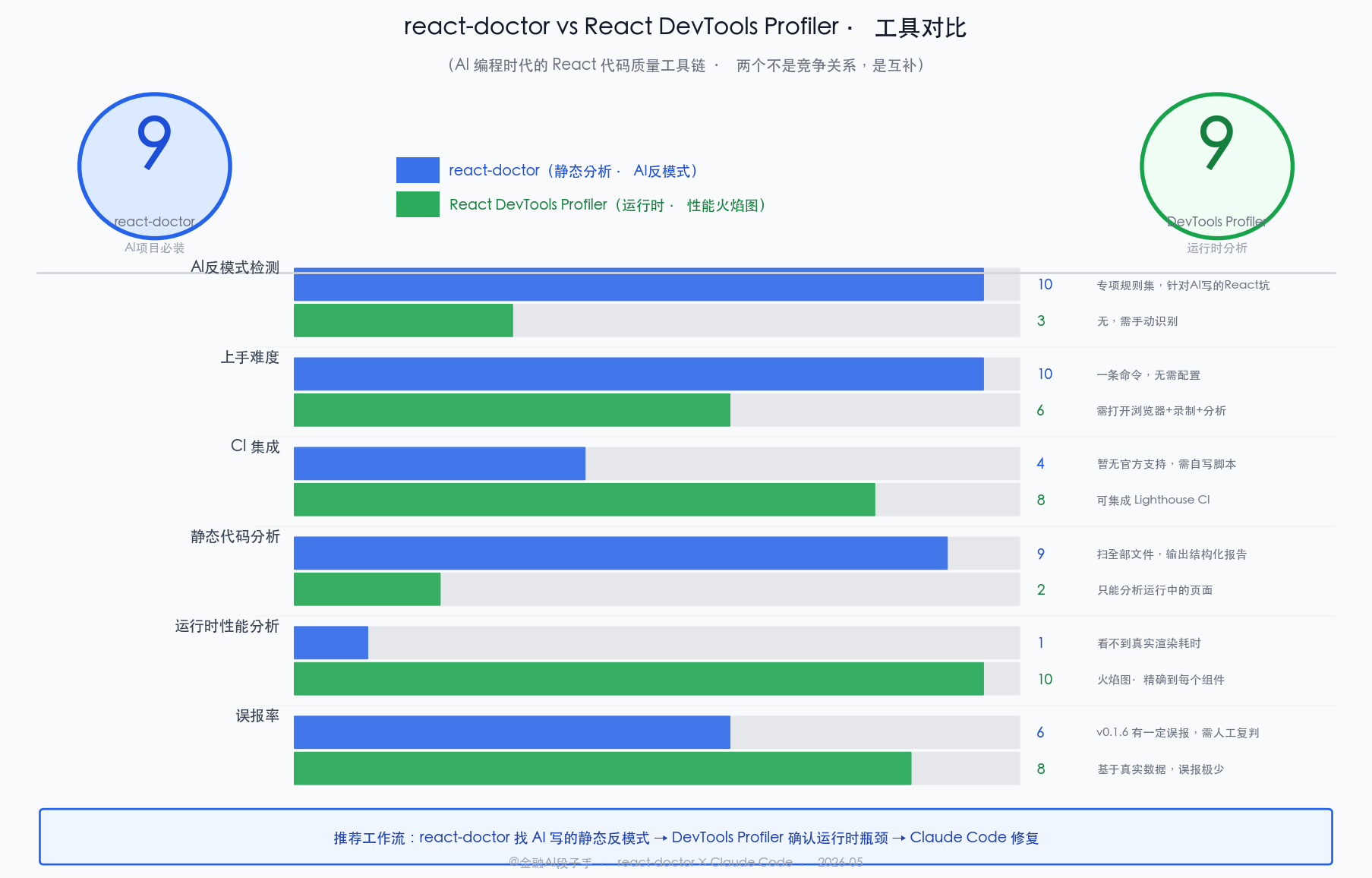Click the green bar for AI反模式检测
The image size is (1372, 878).
point(403,321)
